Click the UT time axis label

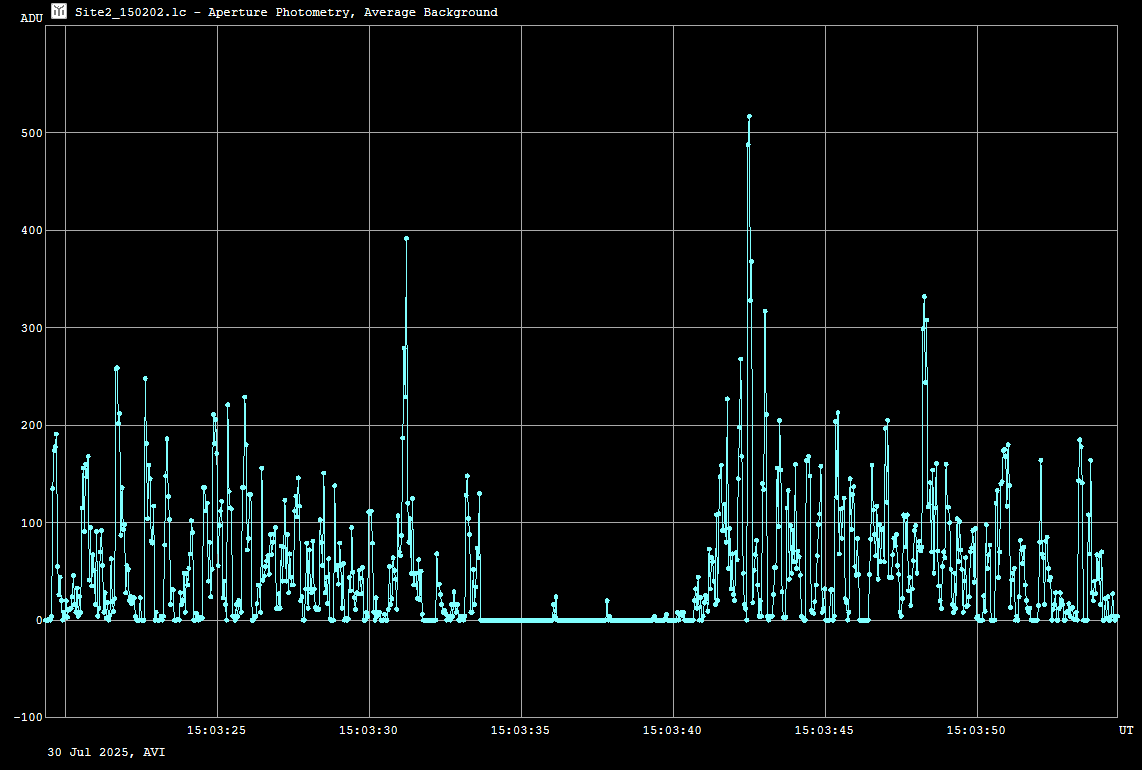point(1126,731)
